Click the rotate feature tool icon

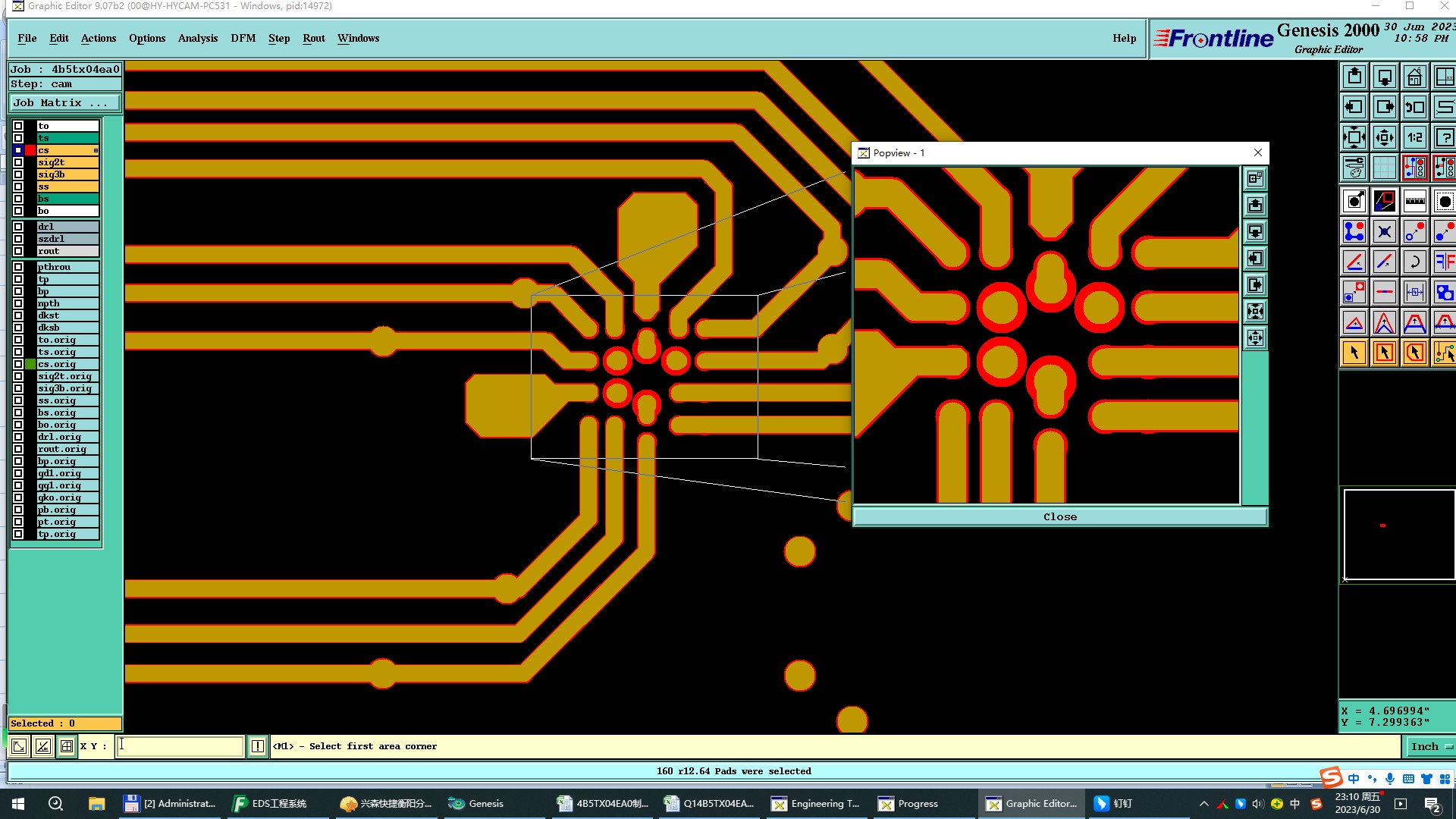tap(1414, 262)
